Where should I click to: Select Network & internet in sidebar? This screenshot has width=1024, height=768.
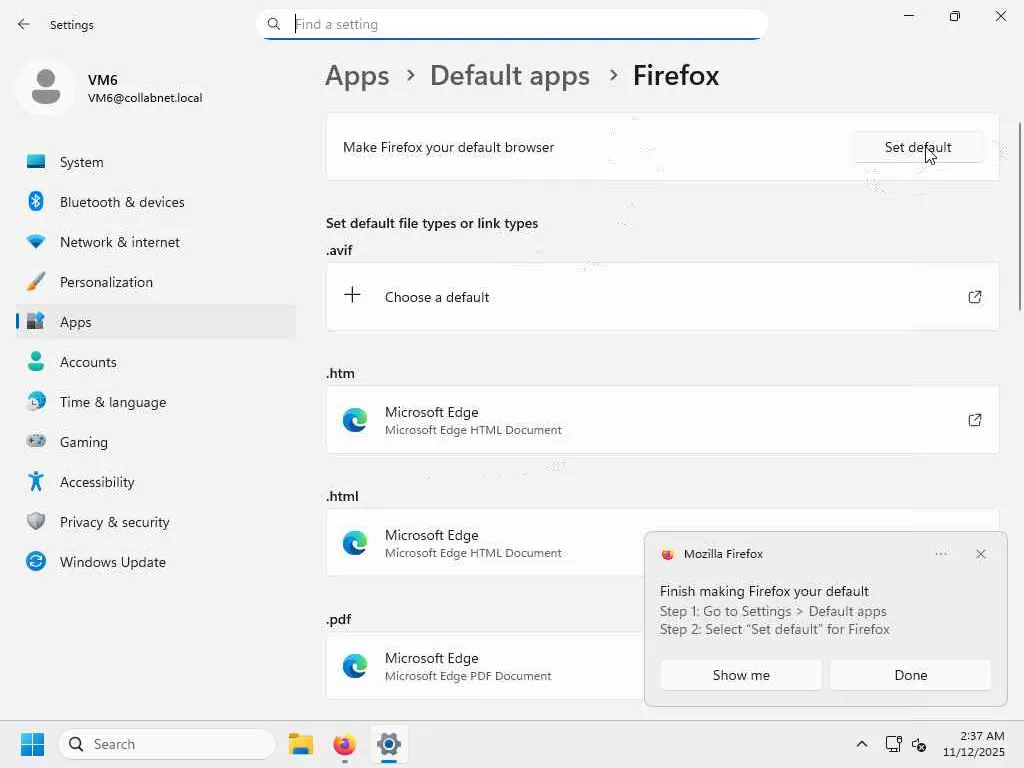click(x=119, y=242)
